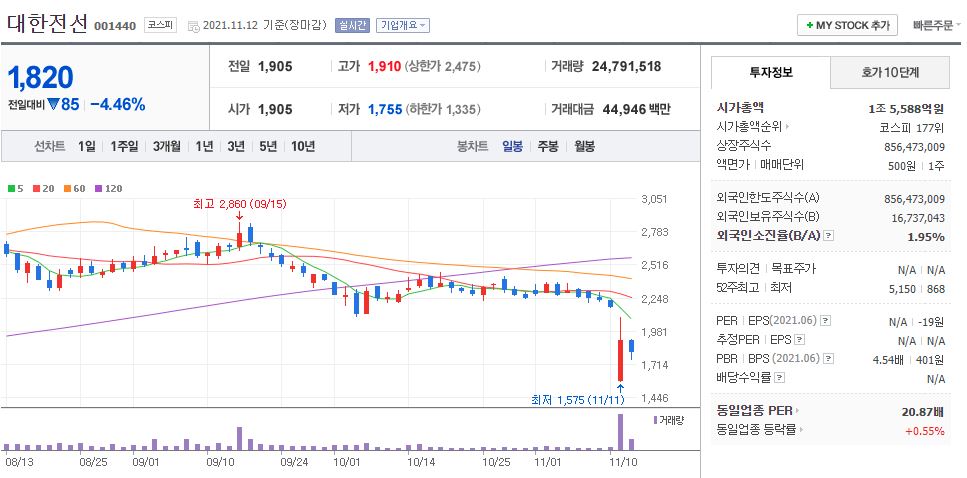Click the calendar icon beside 2021.11.12
This screenshot has width=967, height=478.
tap(192, 26)
